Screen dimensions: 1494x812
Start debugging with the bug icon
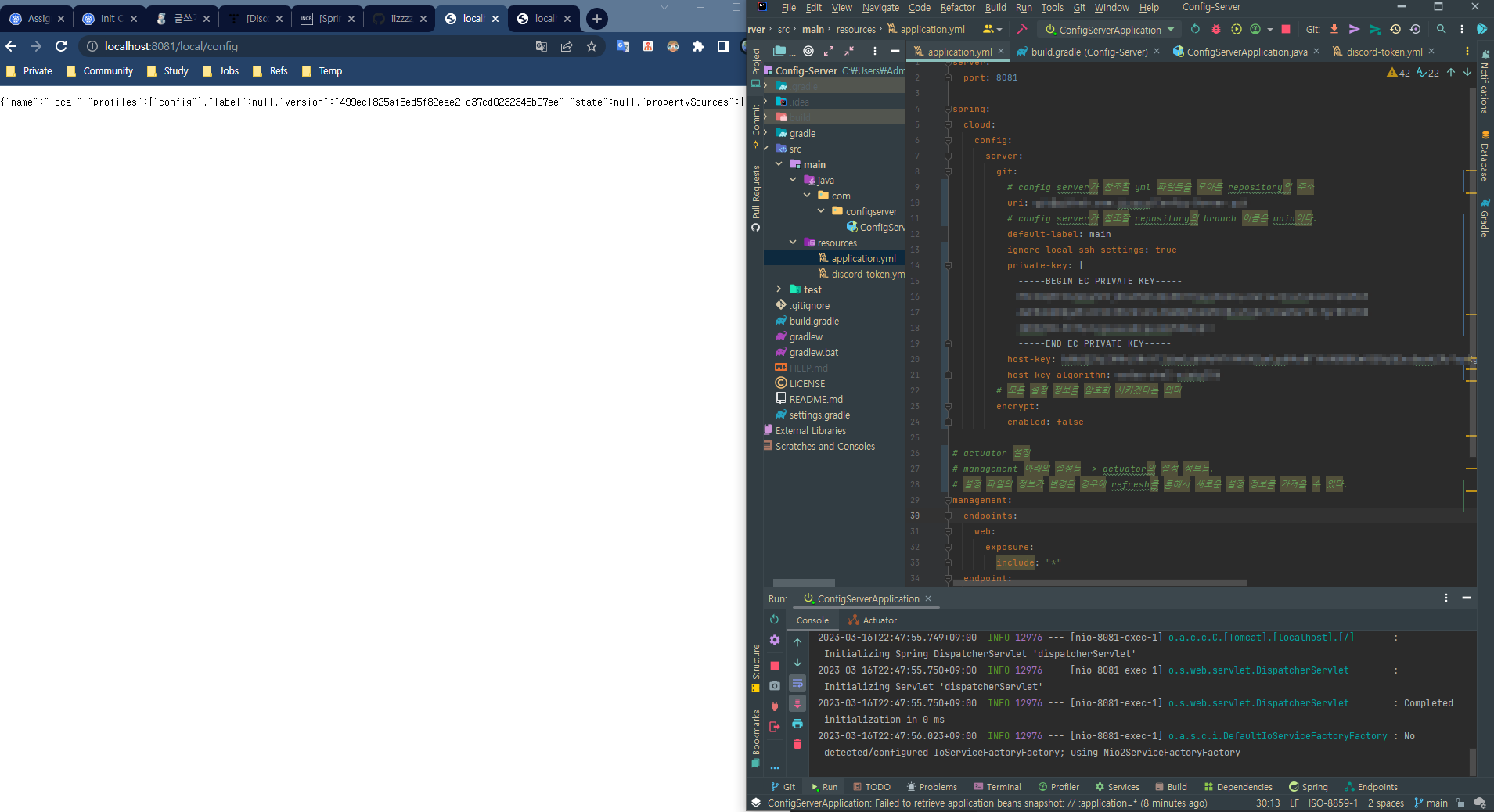click(1216, 29)
